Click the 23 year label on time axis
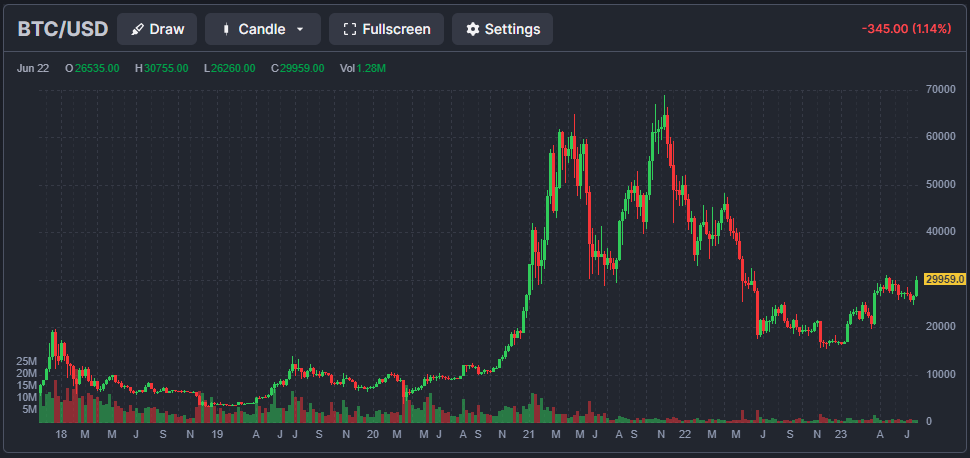Image resolution: width=970 pixels, height=458 pixels. coord(839,434)
